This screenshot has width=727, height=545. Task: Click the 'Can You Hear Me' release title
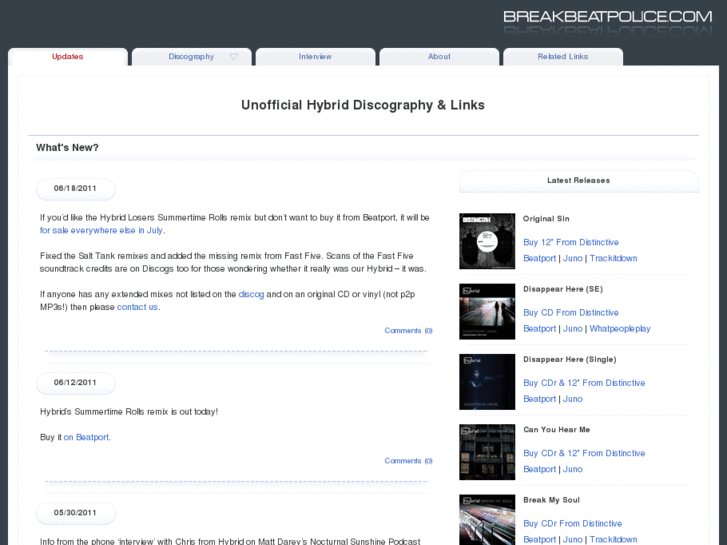click(x=556, y=430)
